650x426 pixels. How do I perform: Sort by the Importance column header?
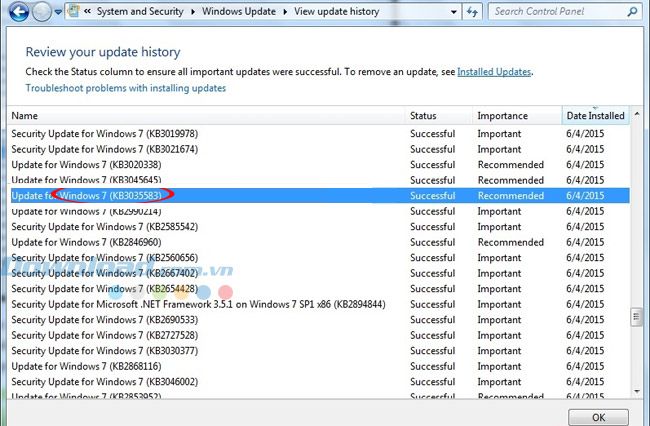517,116
